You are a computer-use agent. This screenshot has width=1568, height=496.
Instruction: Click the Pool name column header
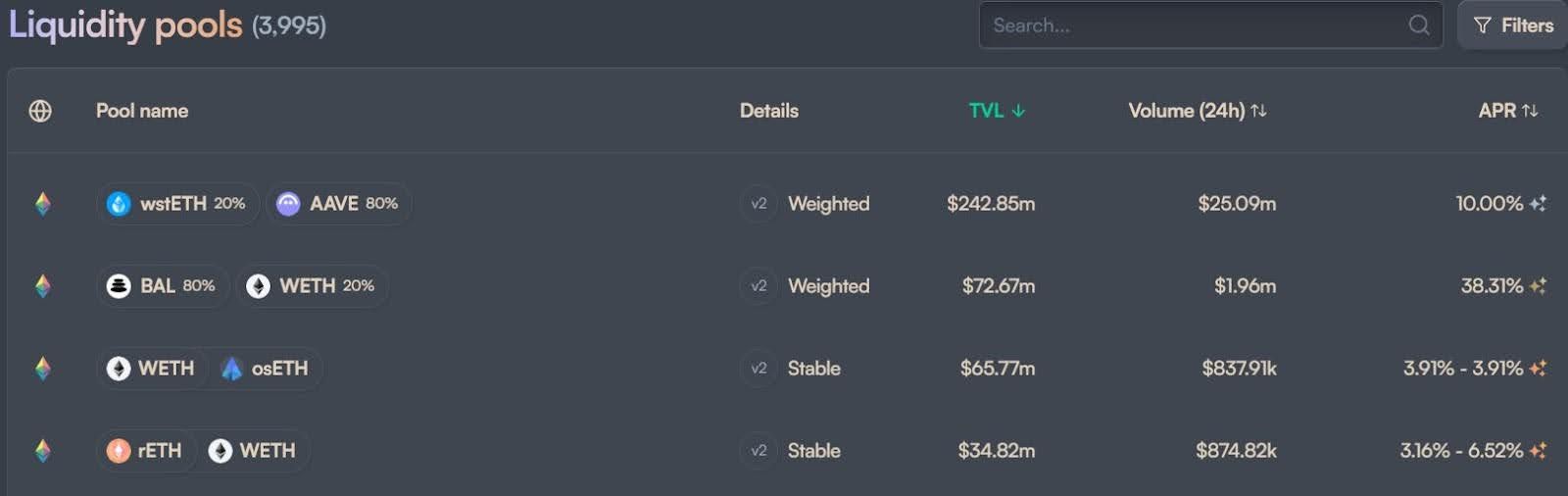tap(142, 111)
